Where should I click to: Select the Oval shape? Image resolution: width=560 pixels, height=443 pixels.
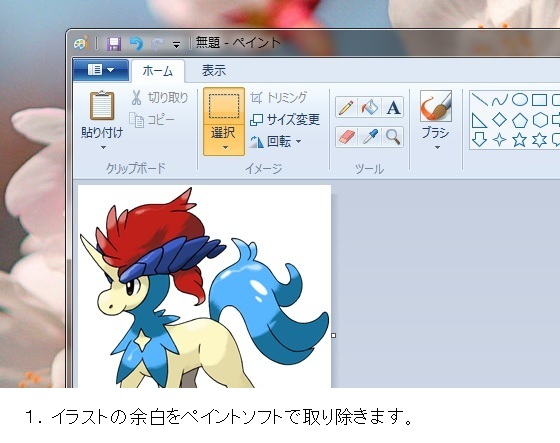pos(520,100)
